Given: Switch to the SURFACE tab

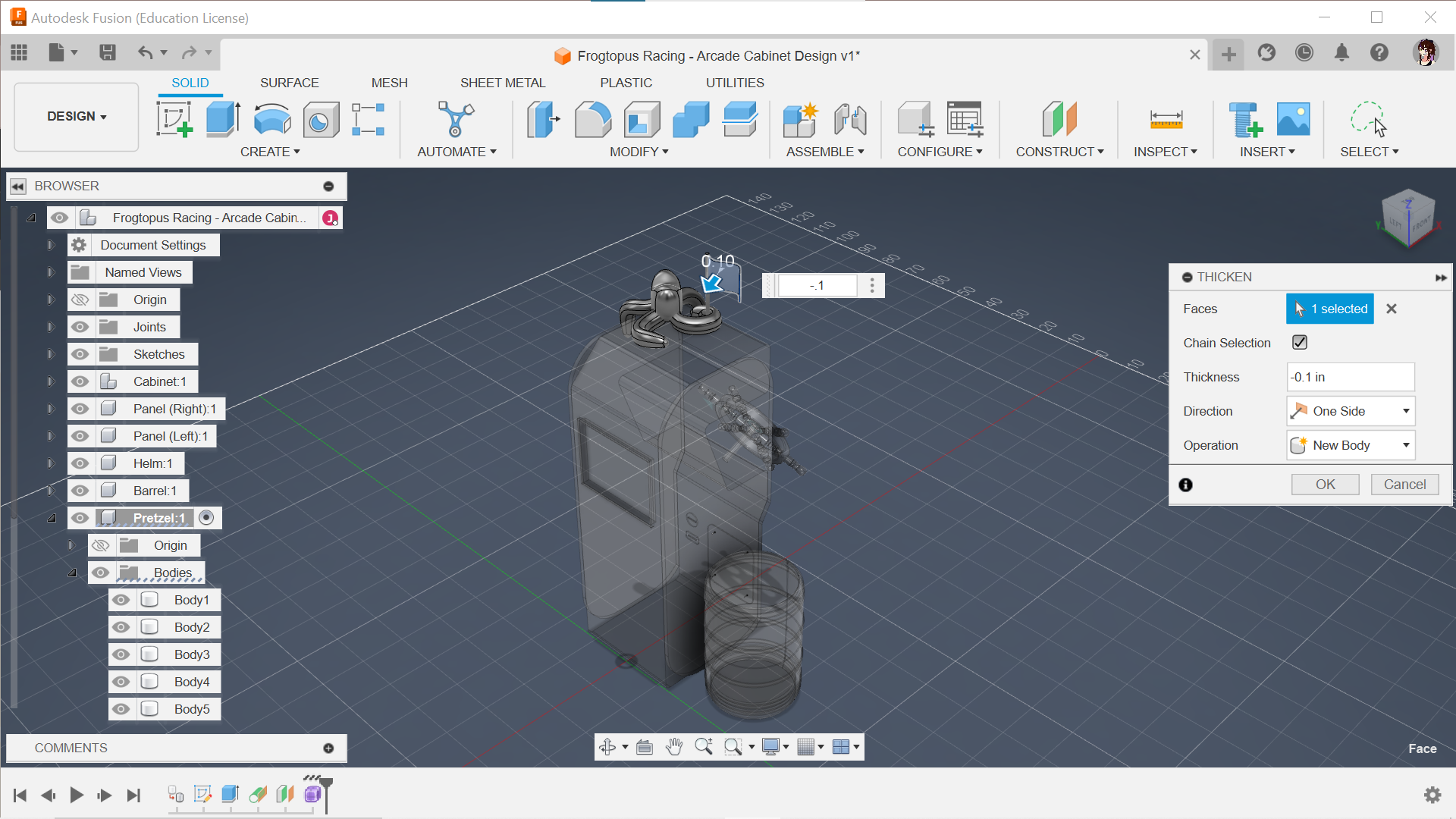Looking at the screenshot, I should pos(288,82).
